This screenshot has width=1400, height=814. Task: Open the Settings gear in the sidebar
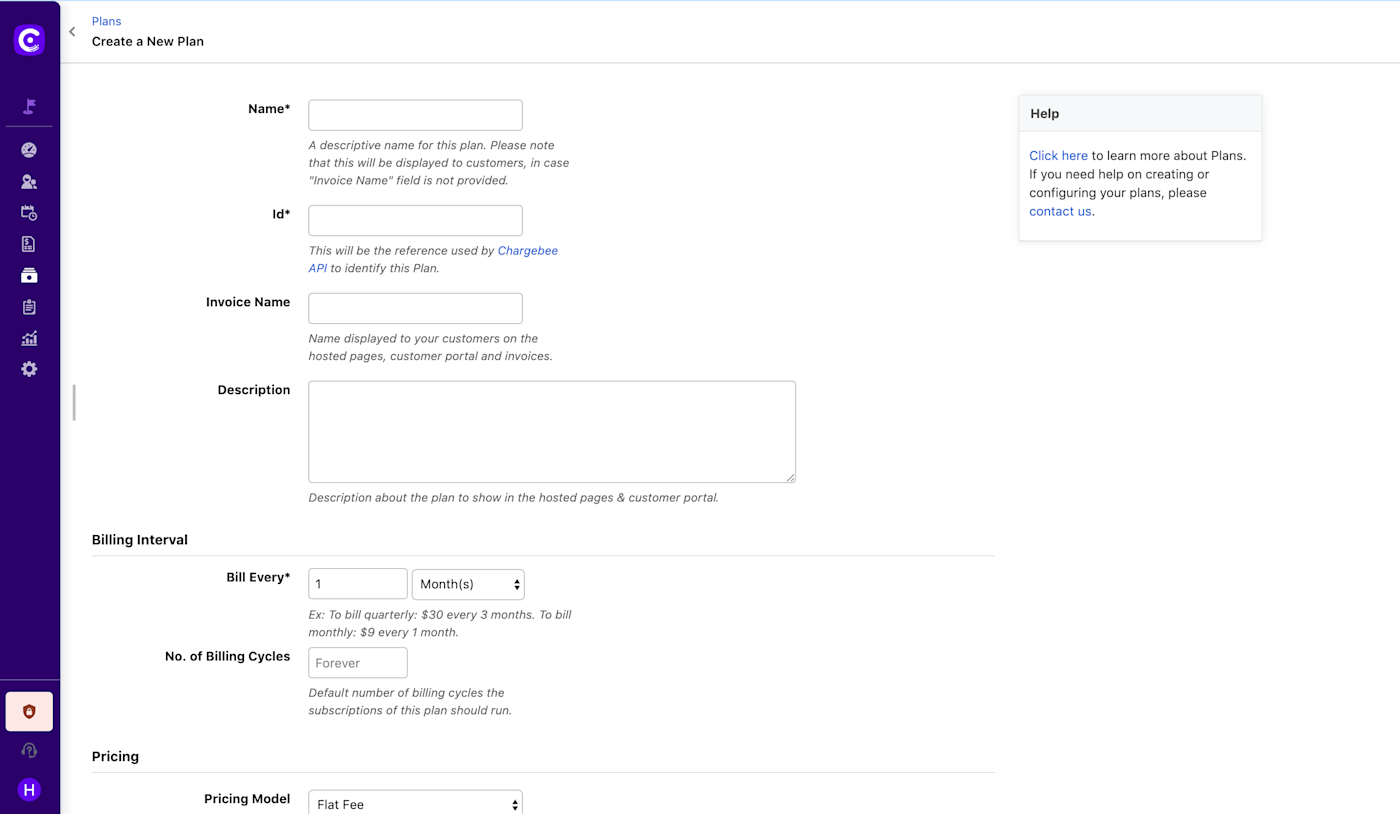point(29,368)
